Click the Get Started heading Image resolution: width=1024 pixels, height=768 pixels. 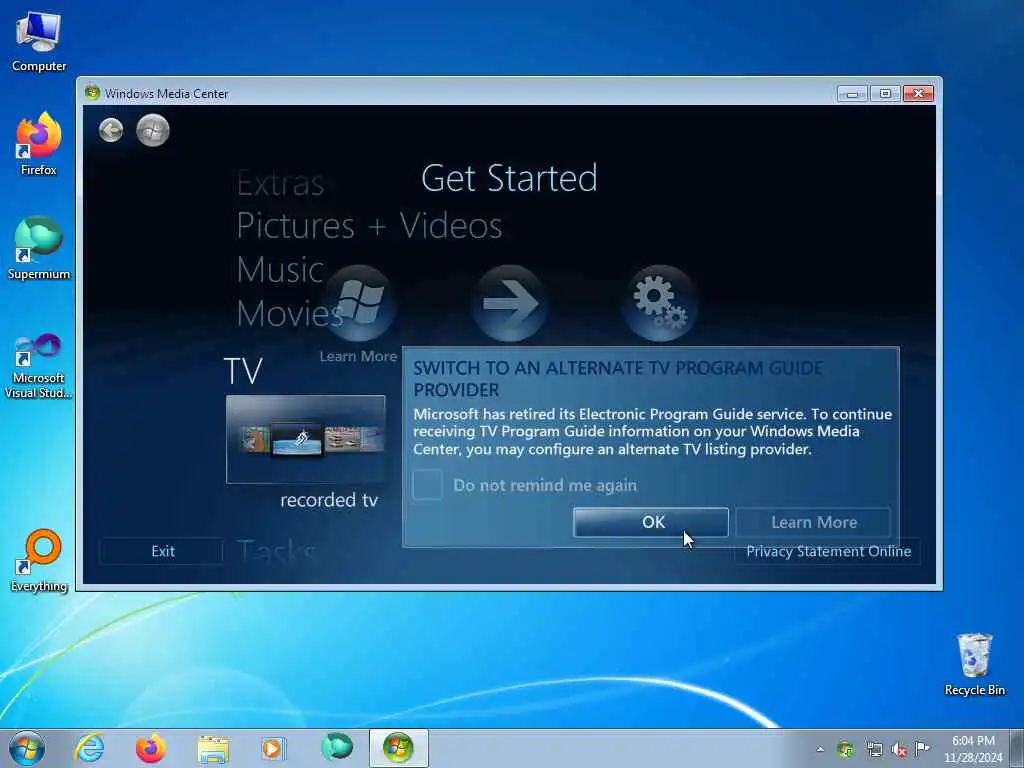(509, 178)
